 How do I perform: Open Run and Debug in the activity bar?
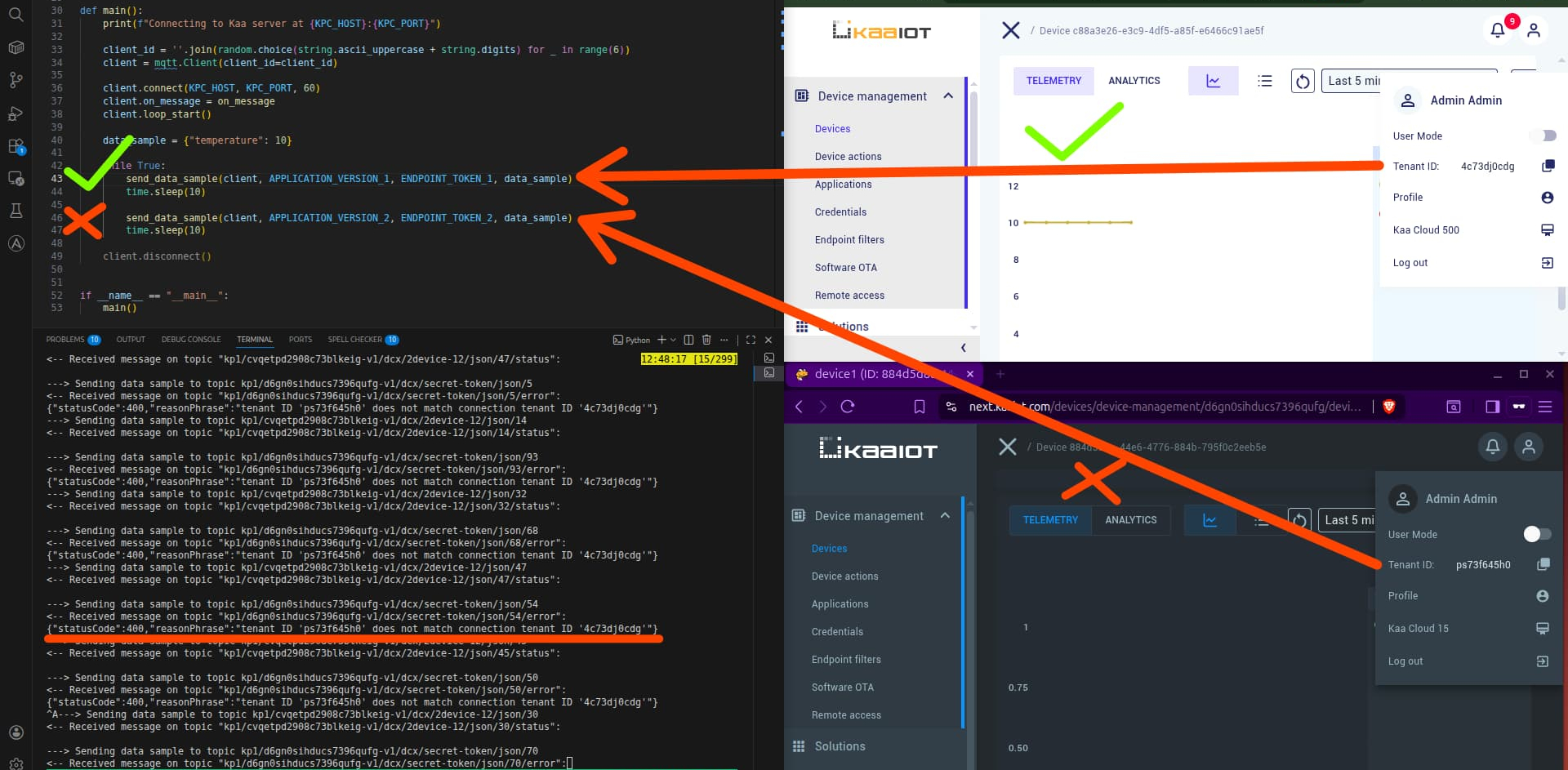[16, 113]
